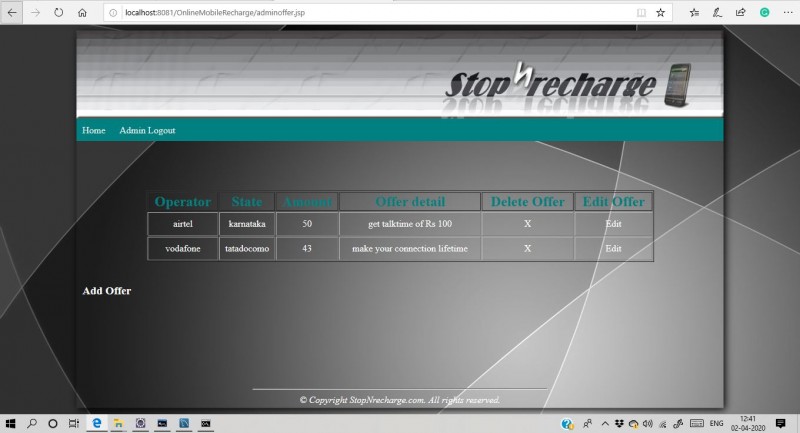800x433 pixels.
Task: Switch ENG input language indicator
Action: (x=716, y=424)
